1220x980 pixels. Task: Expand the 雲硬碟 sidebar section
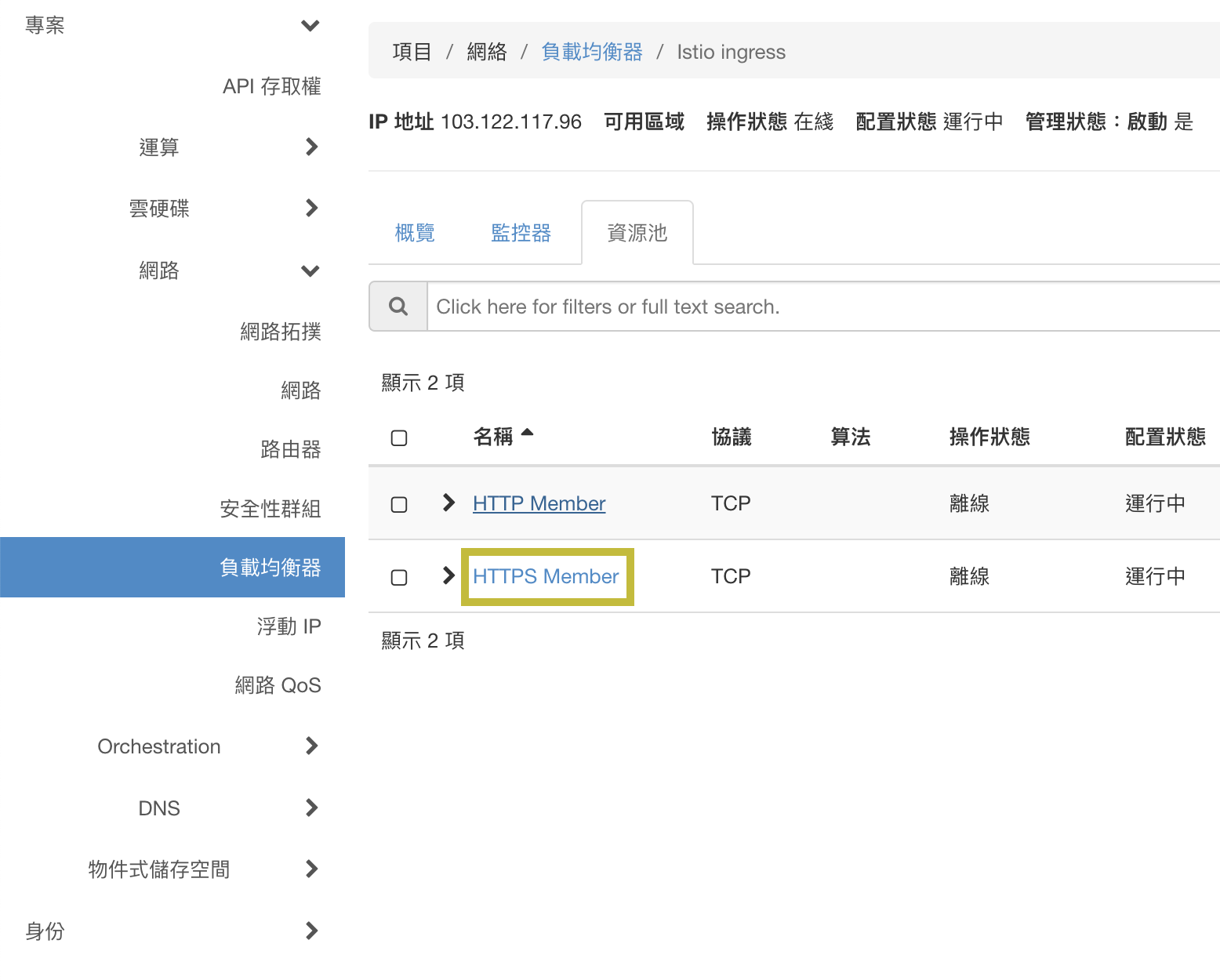(x=311, y=208)
